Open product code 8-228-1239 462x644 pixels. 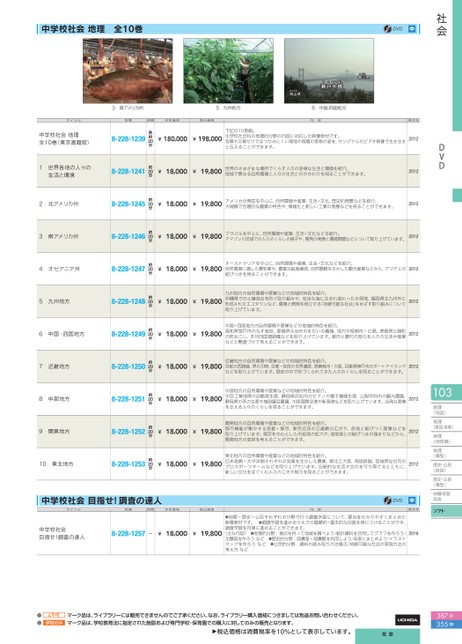coord(128,139)
